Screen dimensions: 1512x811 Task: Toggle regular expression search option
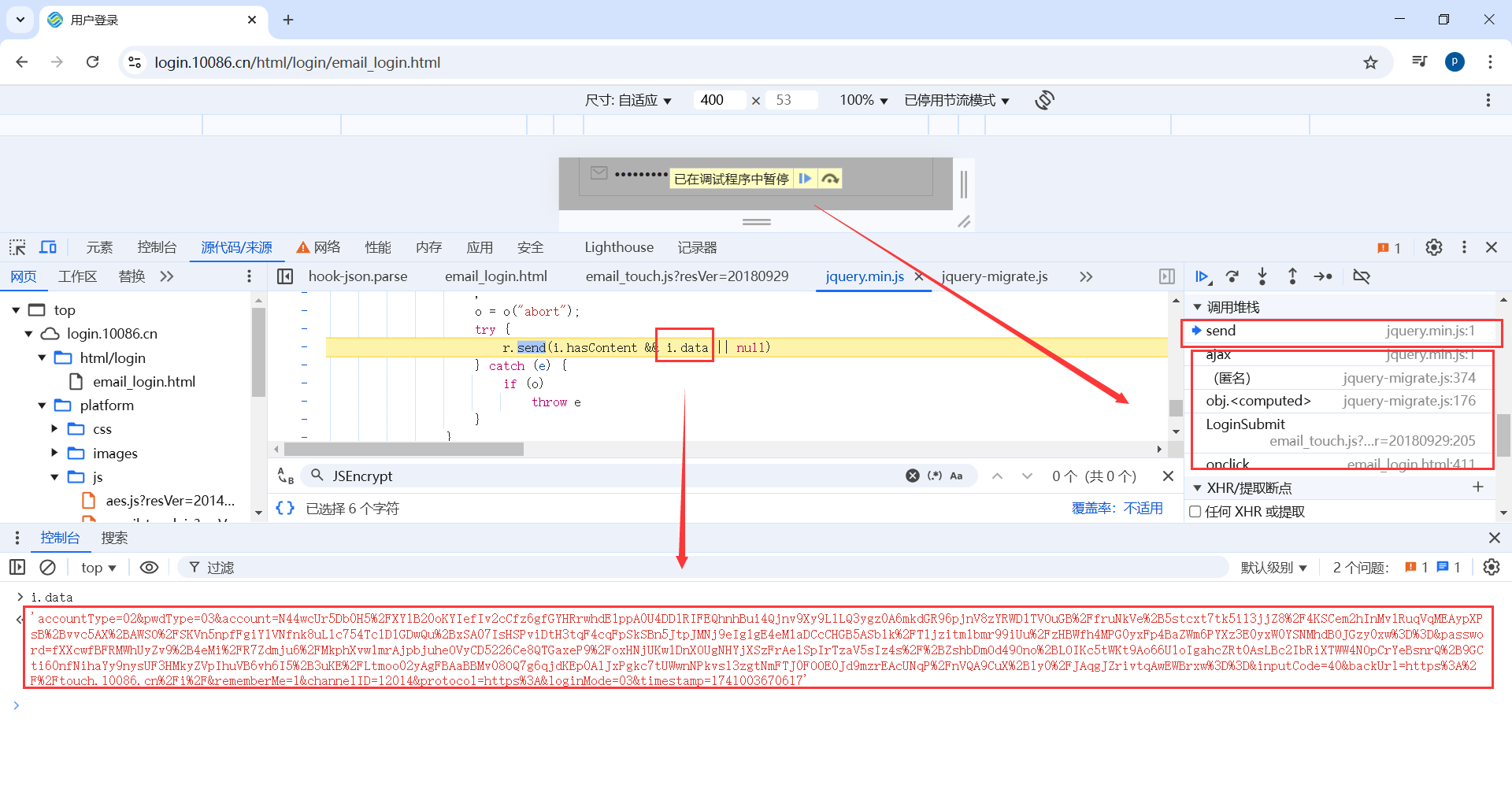pyautogui.click(x=935, y=476)
